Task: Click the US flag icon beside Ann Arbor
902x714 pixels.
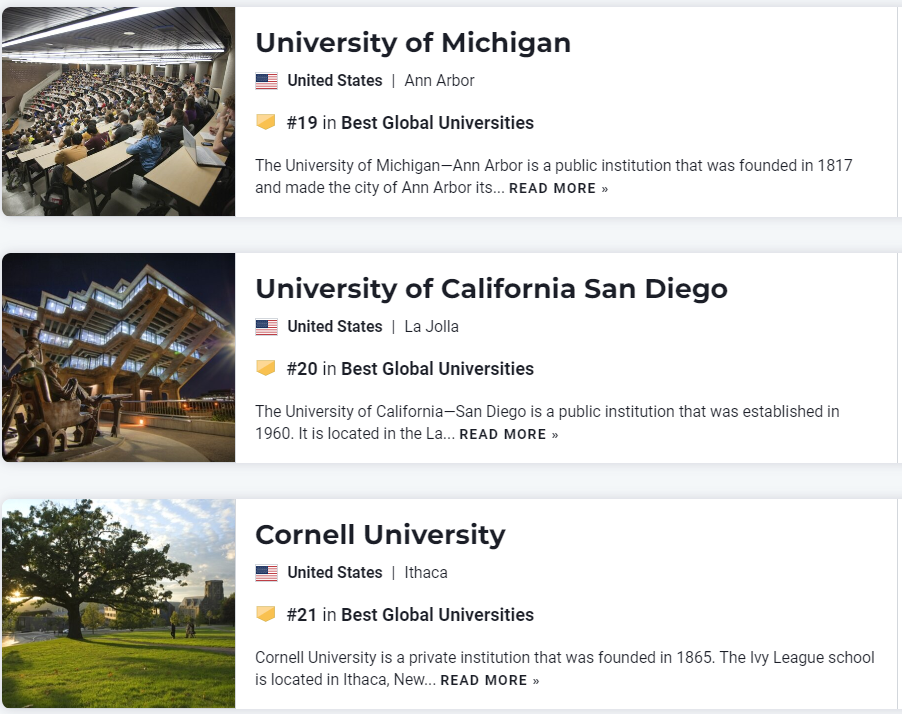Action: coord(266,81)
